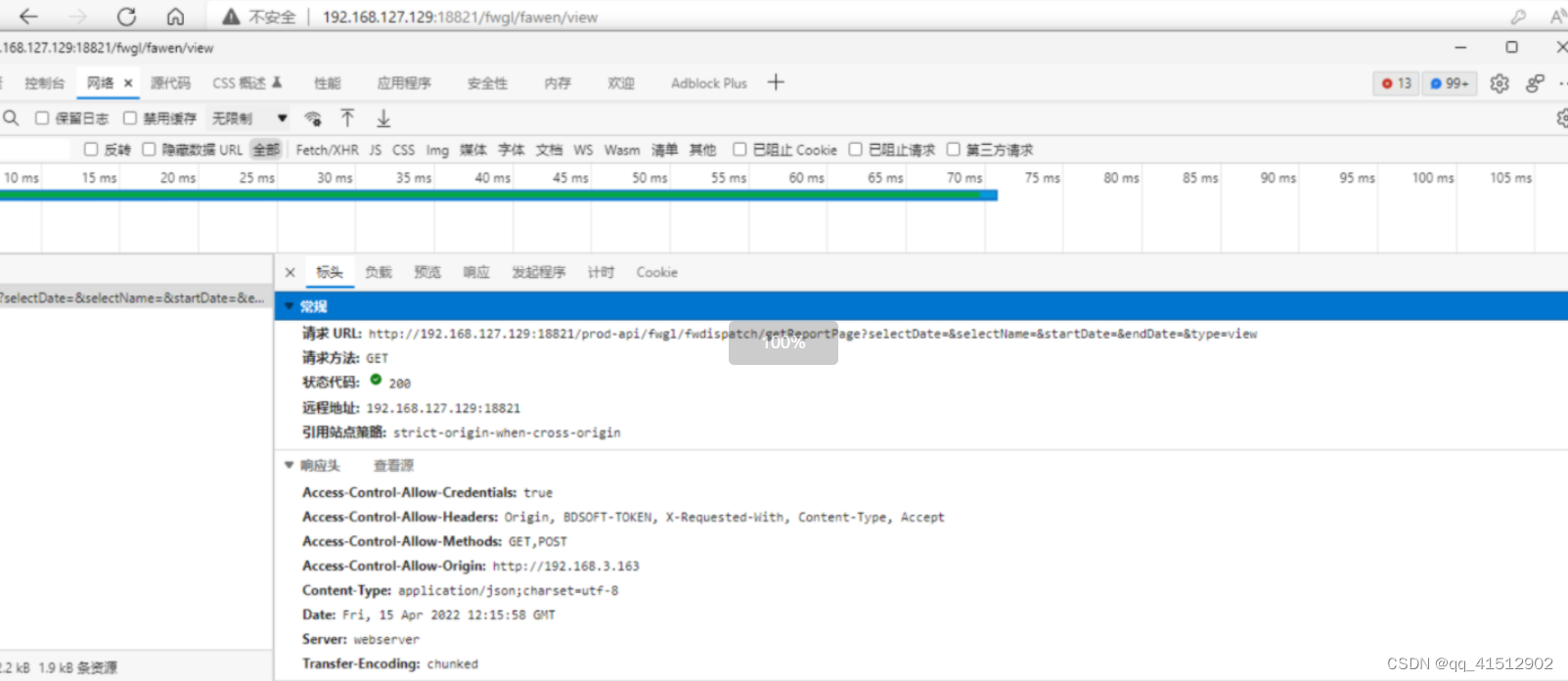The width and height of the screenshot is (1568, 681).
Task: Filter requests by Wasm
Action: [x=622, y=150]
